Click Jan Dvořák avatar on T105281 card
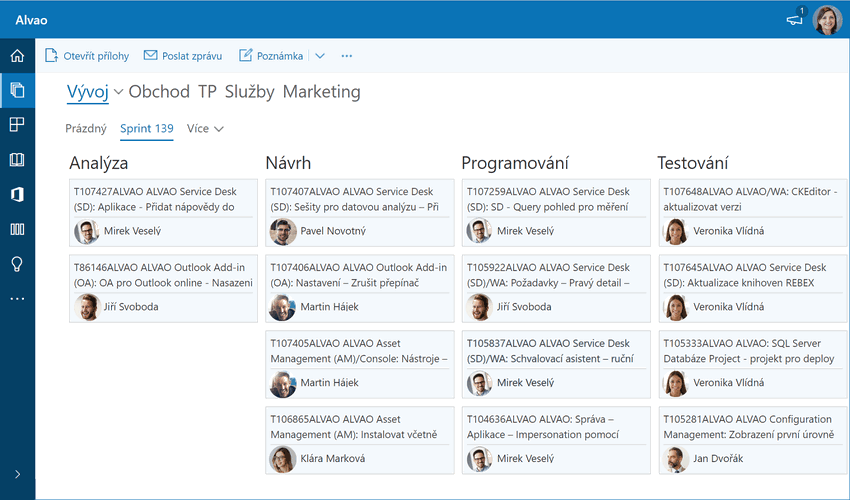Image resolution: width=850 pixels, height=500 pixels. click(x=676, y=459)
